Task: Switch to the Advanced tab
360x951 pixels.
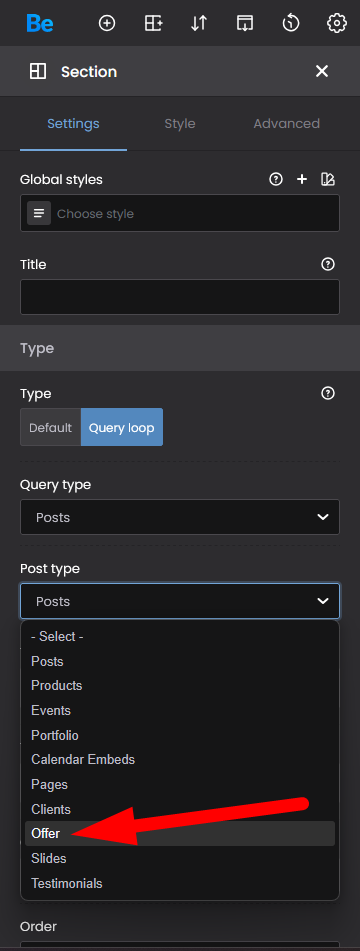Action: (x=287, y=124)
